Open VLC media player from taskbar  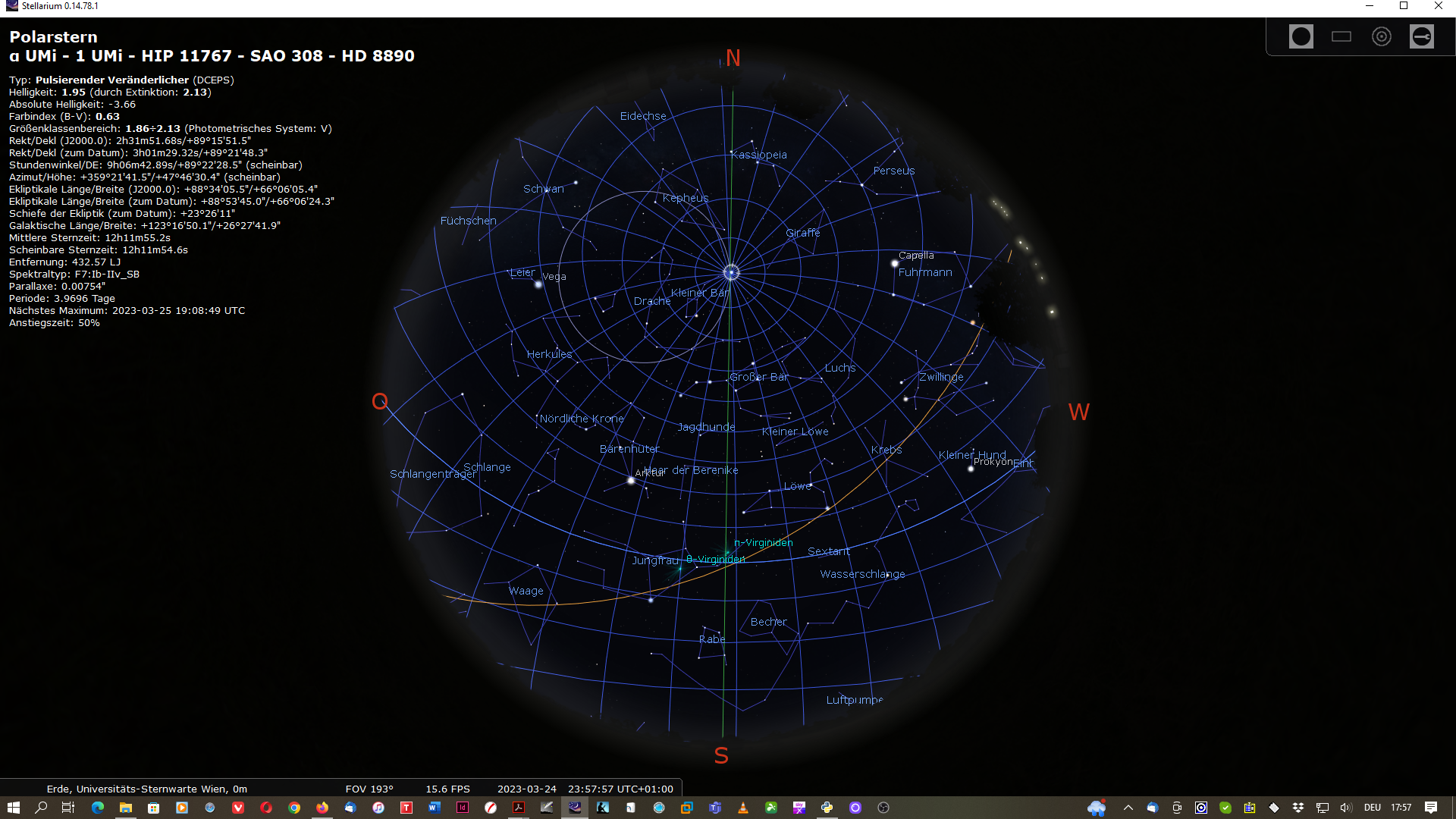click(x=743, y=808)
